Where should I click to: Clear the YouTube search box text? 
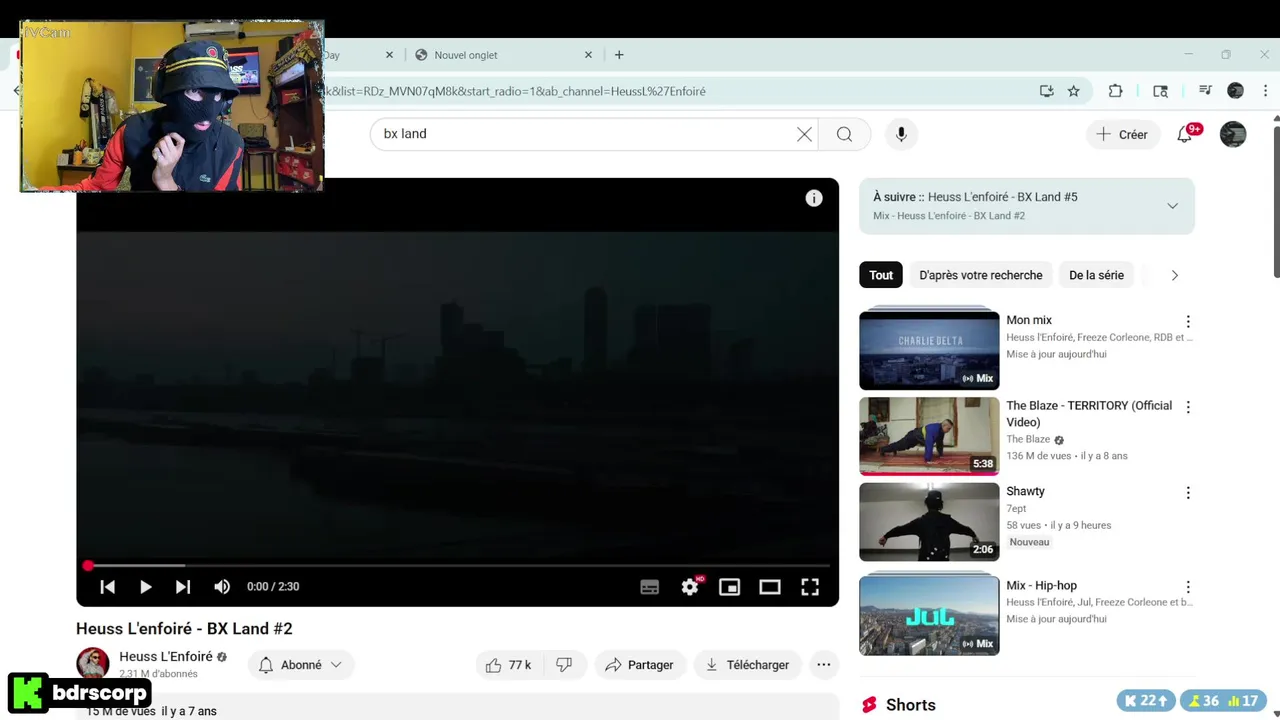coord(804,134)
